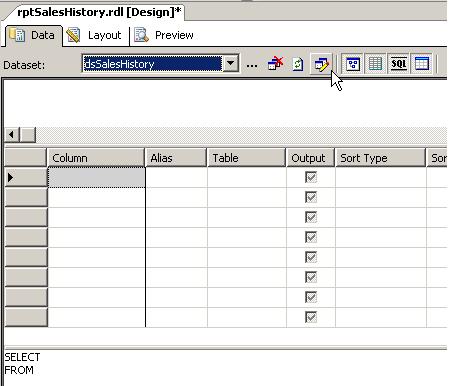Click the Table cell in first row
The width and height of the screenshot is (449, 386).
(247, 177)
